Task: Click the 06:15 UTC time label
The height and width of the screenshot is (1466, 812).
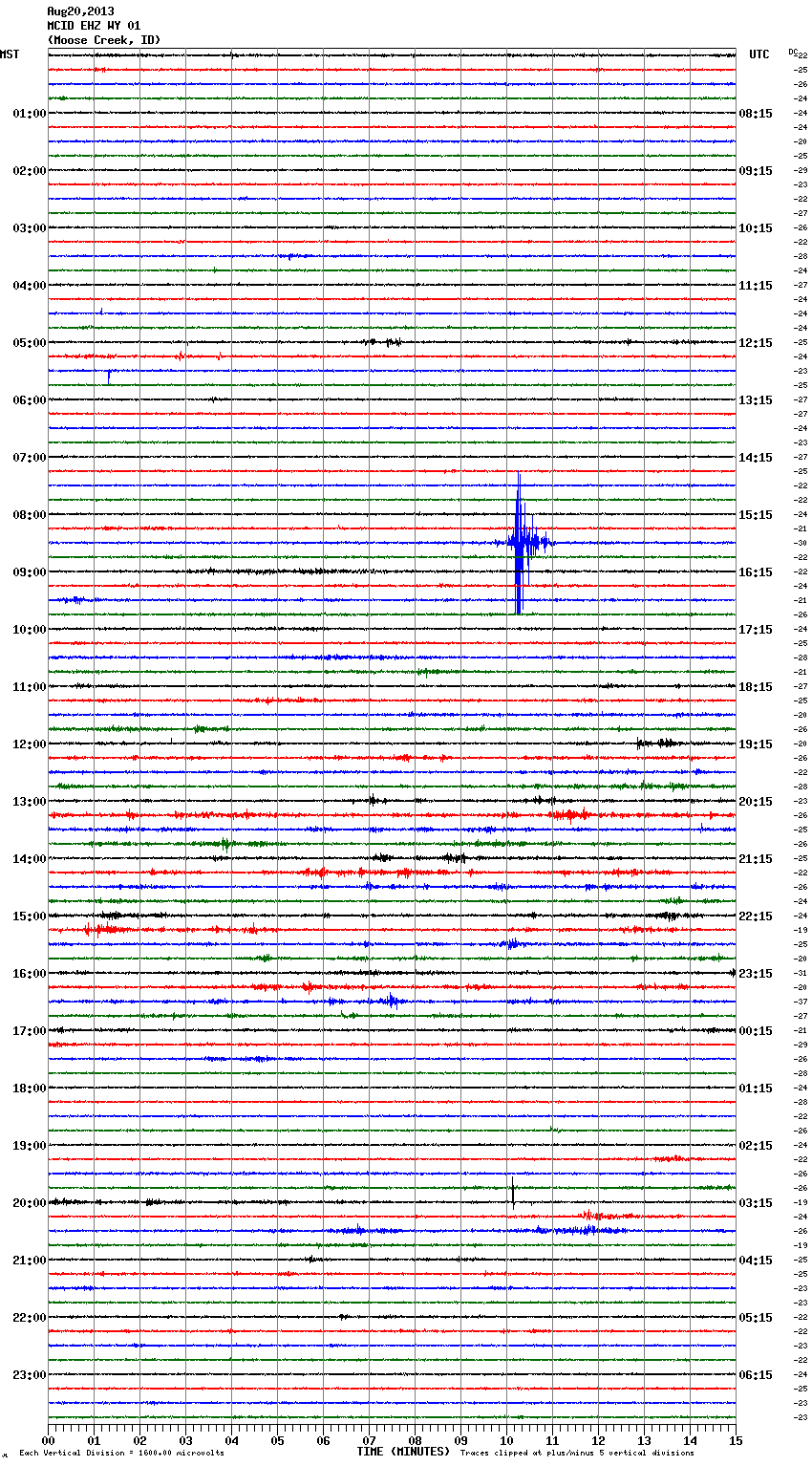Action: point(756,1375)
